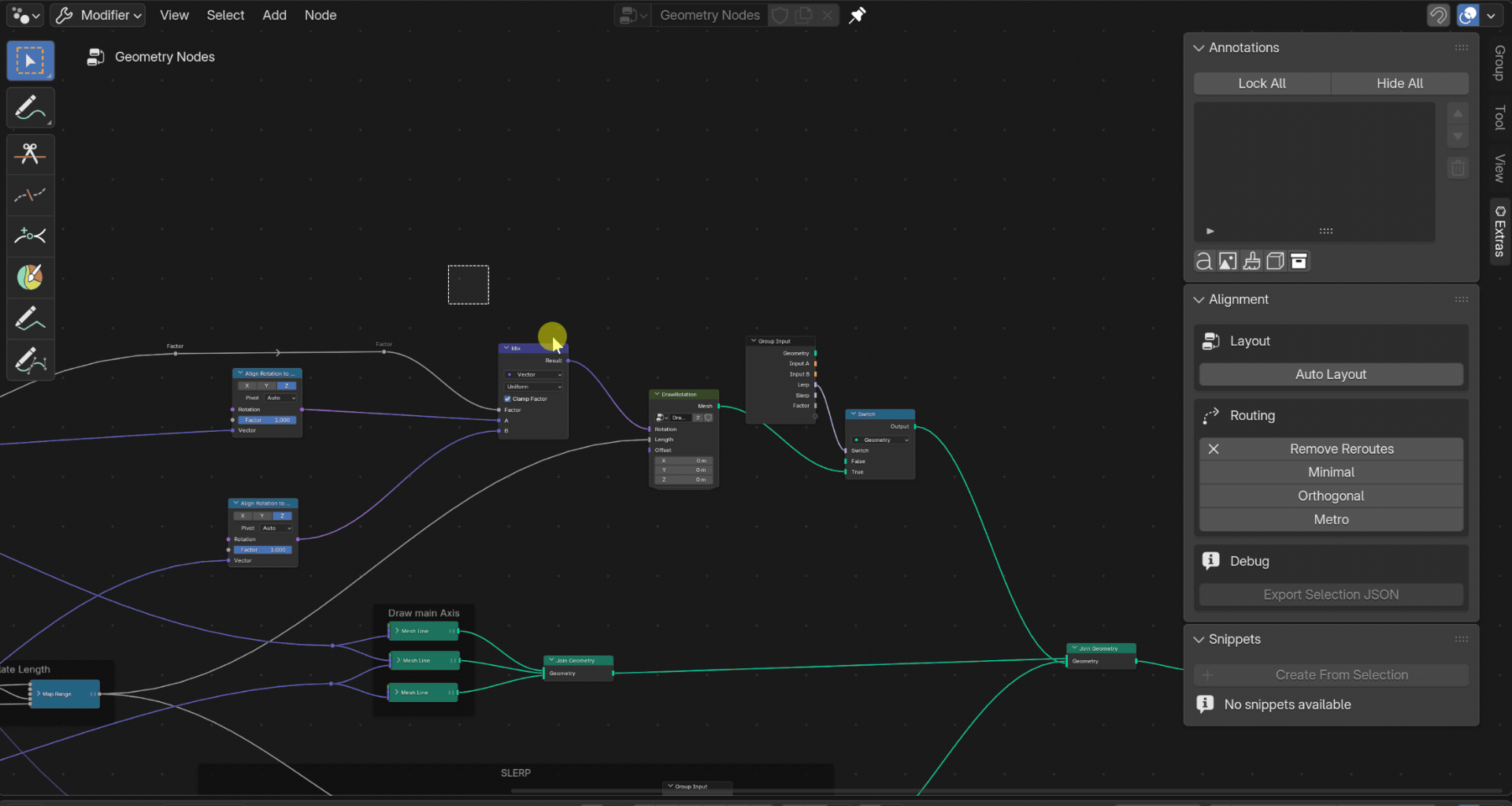Adjust Factor slider on upper Align Rotation node
Screen dimensions: 1512x806
pos(266,420)
